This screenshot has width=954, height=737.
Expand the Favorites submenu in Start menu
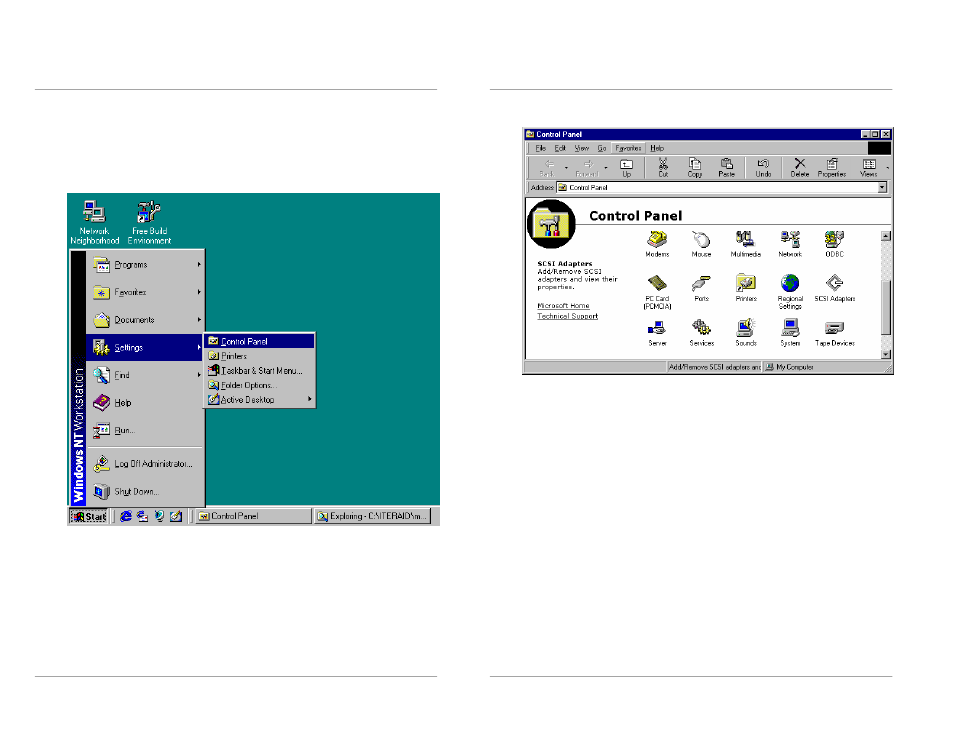click(145, 292)
